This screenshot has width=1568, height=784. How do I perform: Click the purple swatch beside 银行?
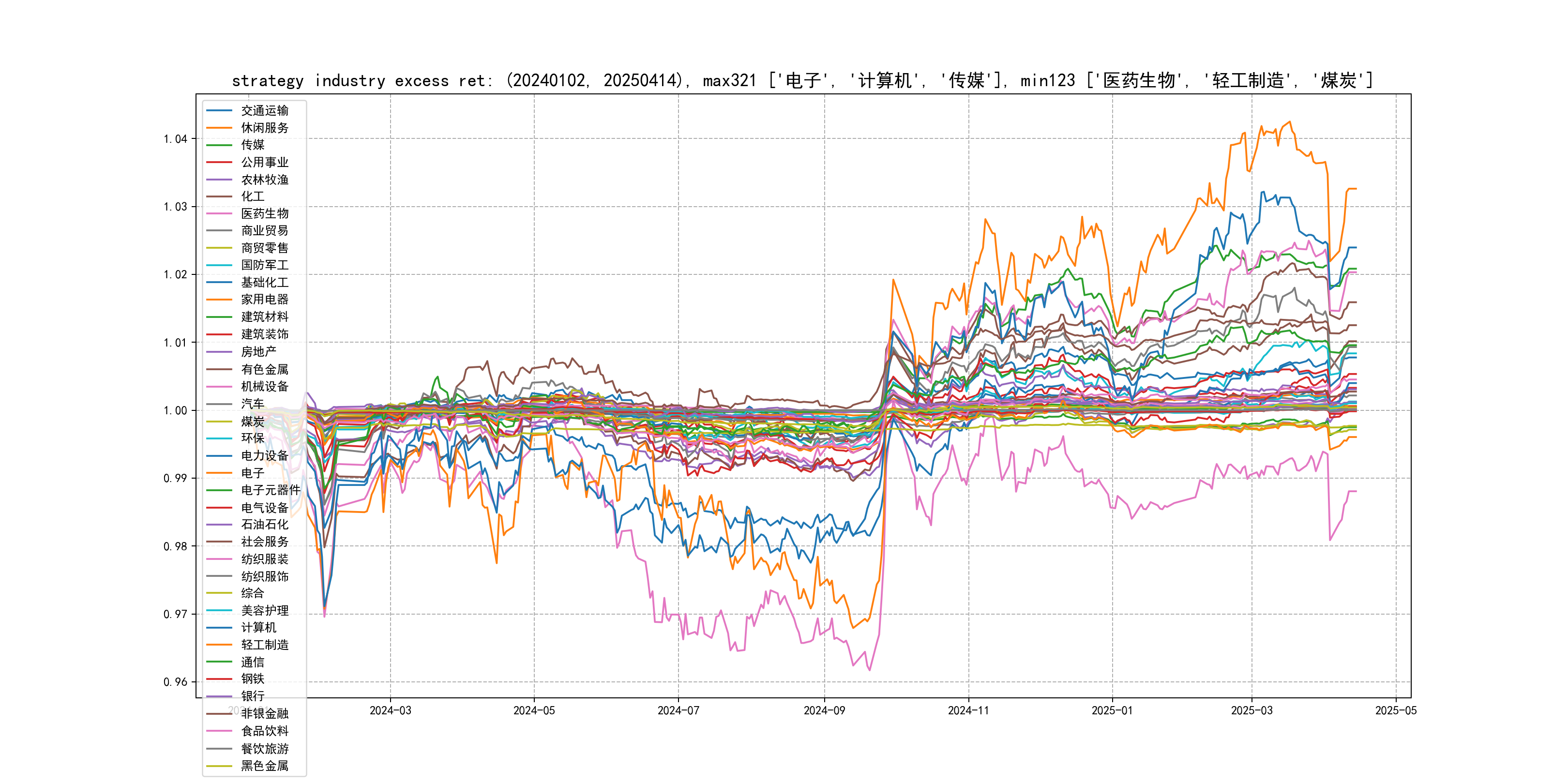(x=219, y=696)
